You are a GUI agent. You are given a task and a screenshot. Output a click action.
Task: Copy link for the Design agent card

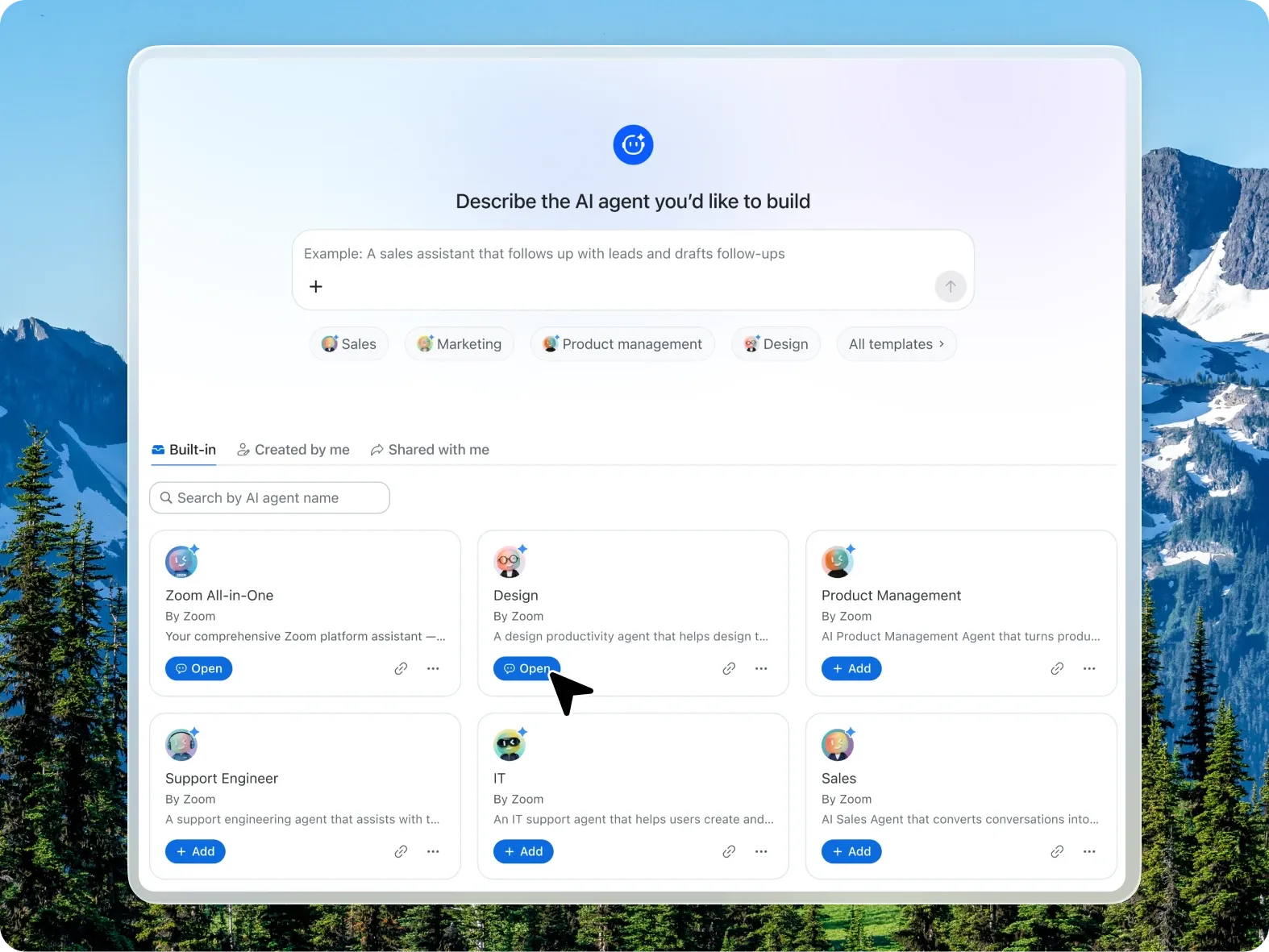pos(729,668)
